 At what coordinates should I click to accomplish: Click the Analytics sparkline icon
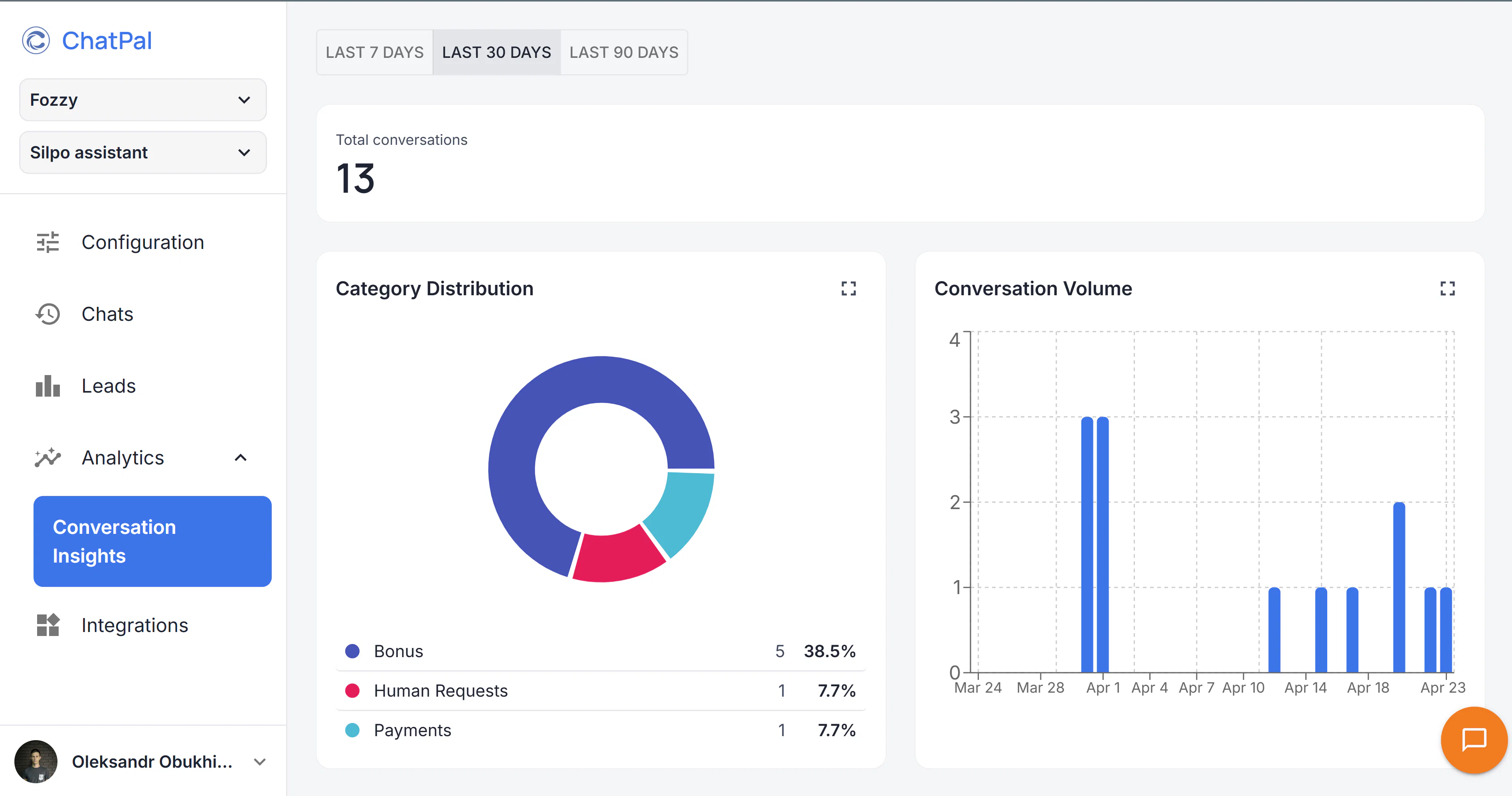(x=47, y=457)
